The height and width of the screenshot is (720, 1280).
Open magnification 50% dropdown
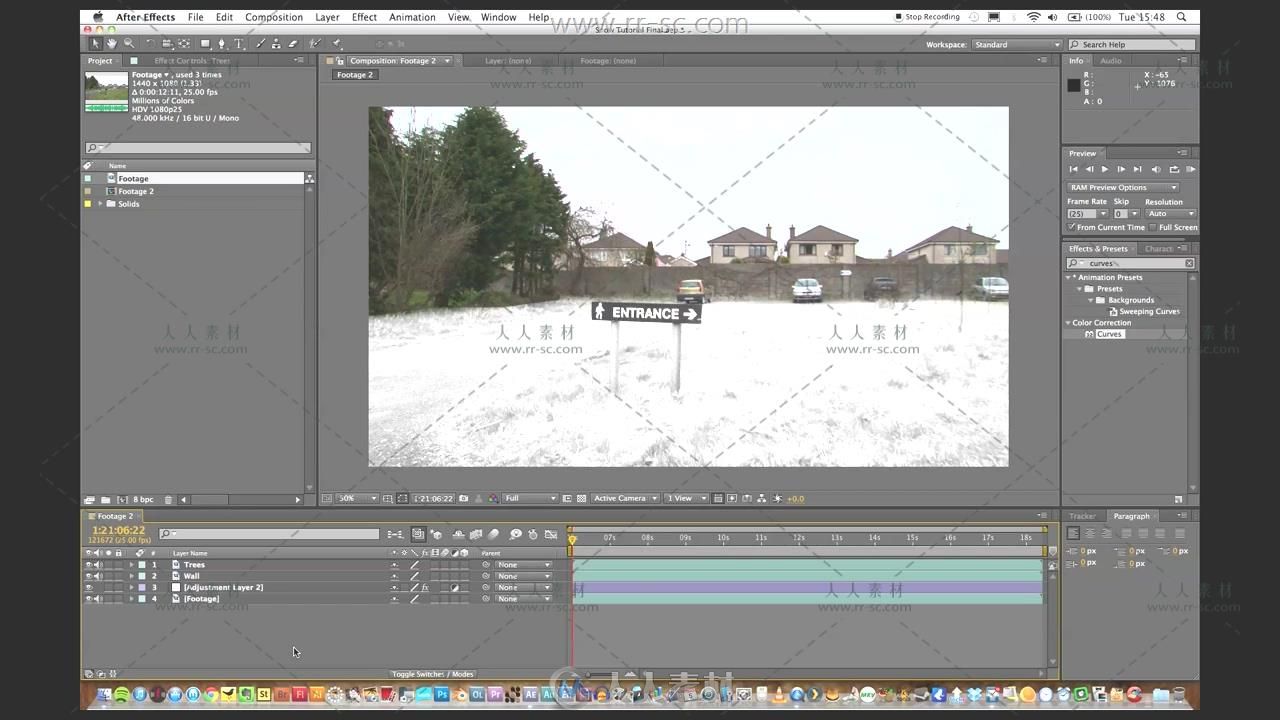[x=357, y=498]
